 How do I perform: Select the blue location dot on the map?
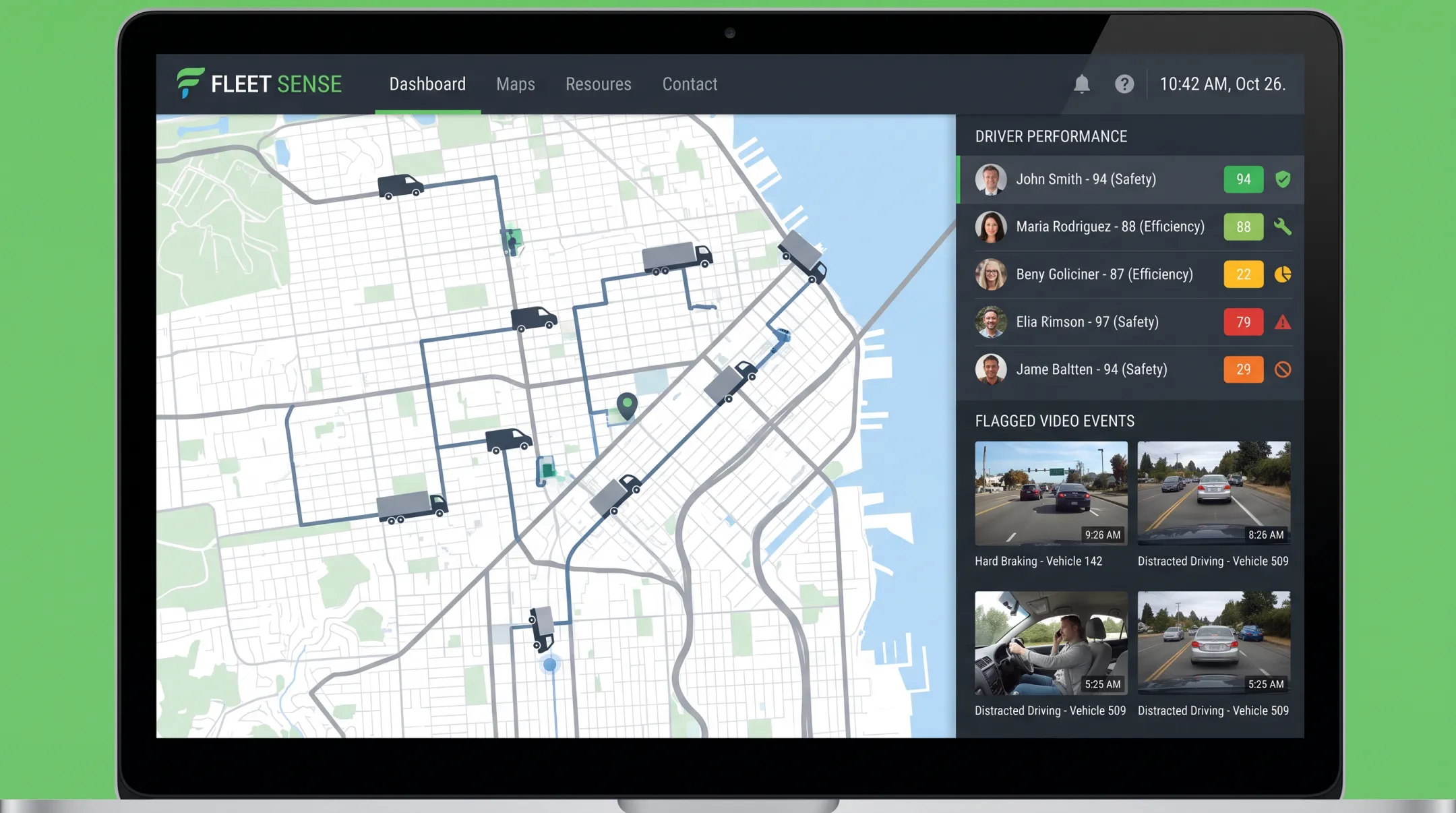pos(550,665)
